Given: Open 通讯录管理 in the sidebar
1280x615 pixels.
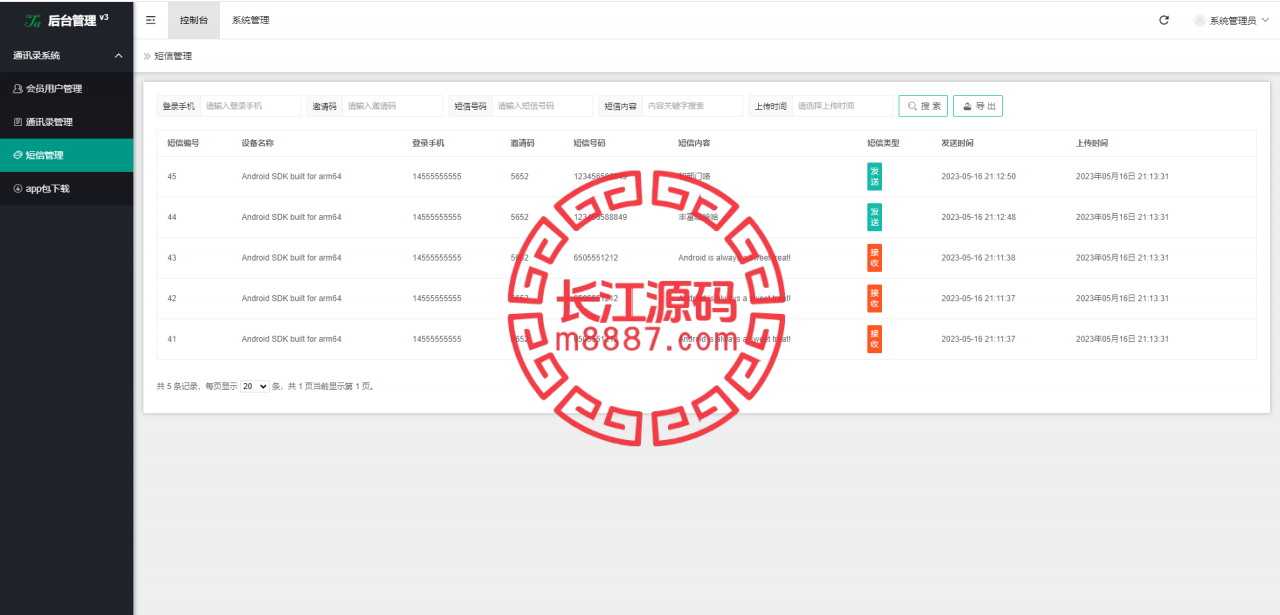Looking at the screenshot, I should tap(66, 122).
